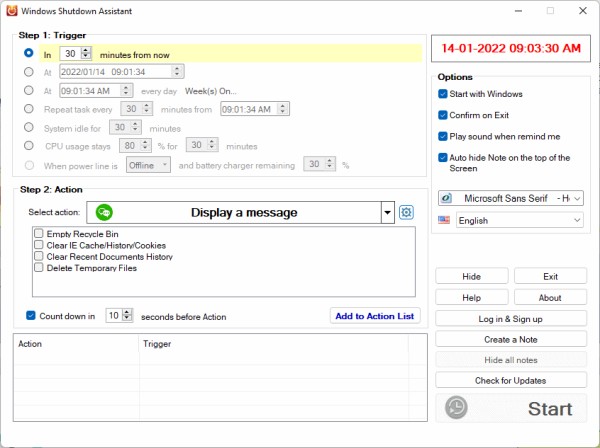Open the About button
Image resolution: width=600 pixels, height=448 pixels.
(x=550, y=298)
